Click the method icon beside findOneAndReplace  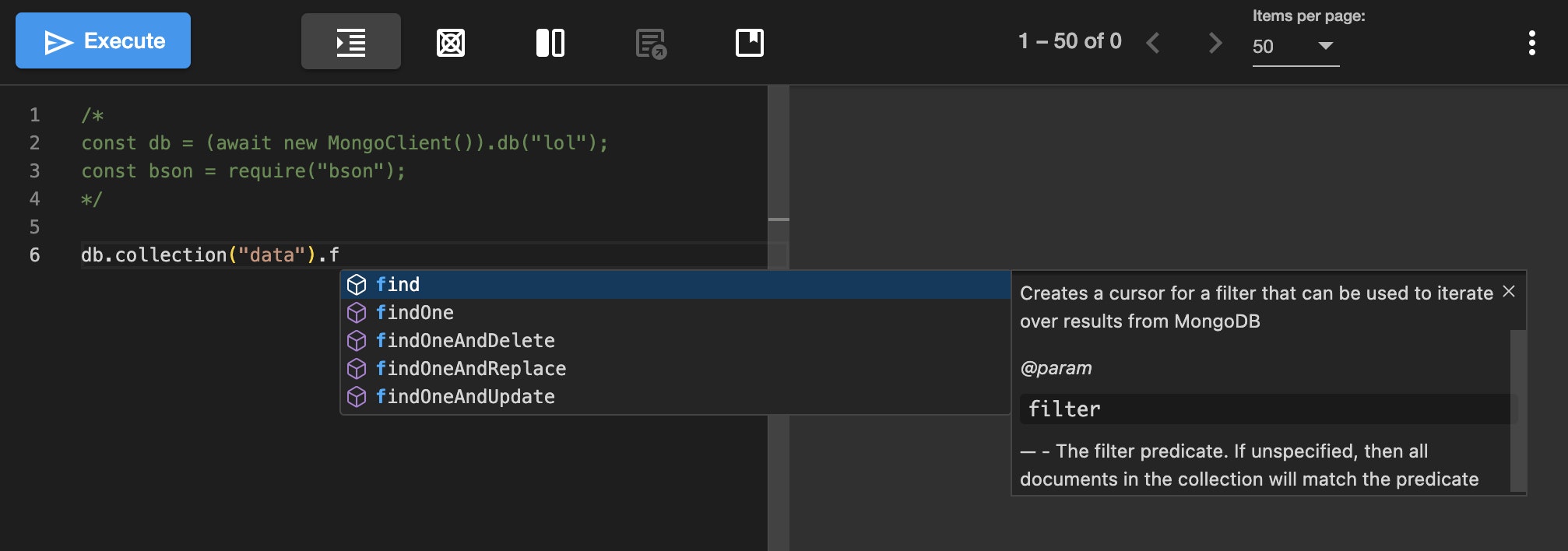coord(357,369)
